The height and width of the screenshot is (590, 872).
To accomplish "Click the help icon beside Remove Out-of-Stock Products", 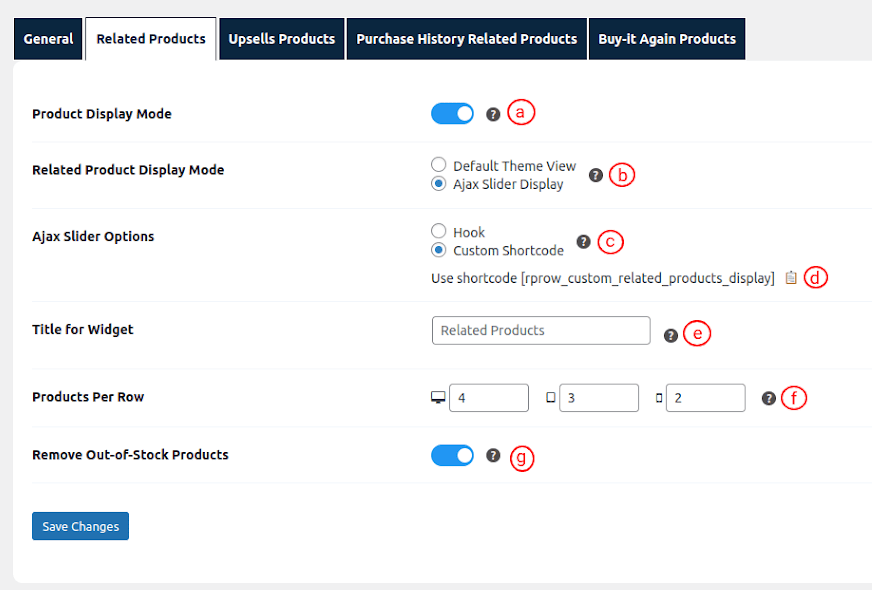I will pyautogui.click(x=492, y=455).
